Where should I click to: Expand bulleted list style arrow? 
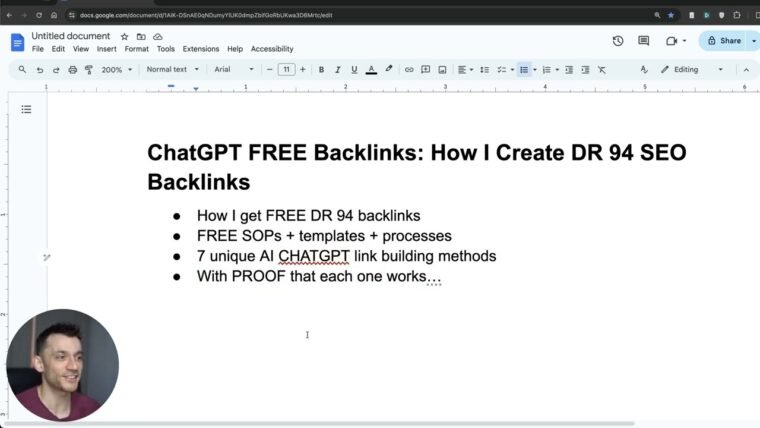[535, 70]
